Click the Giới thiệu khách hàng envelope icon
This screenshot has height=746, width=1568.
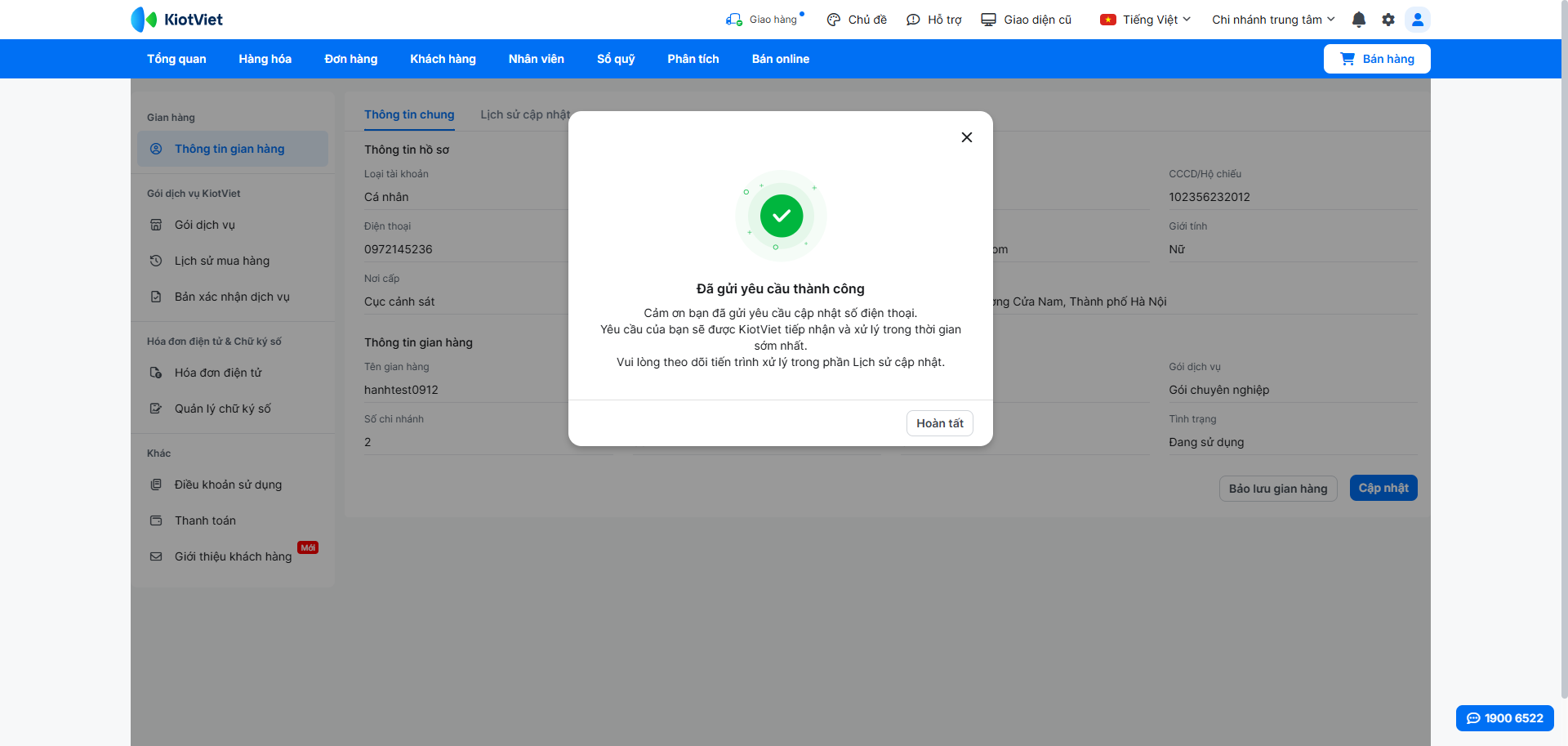(156, 556)
